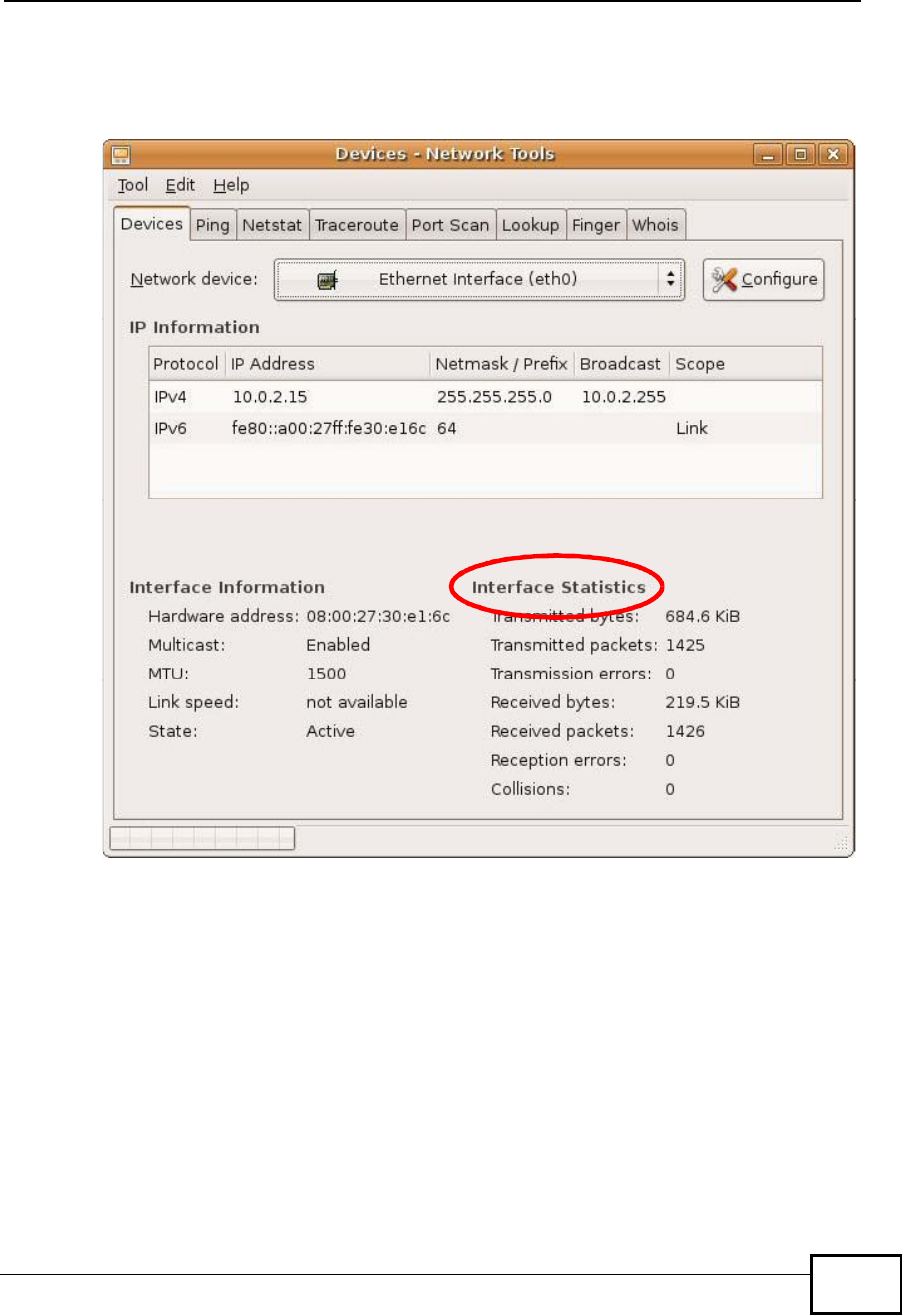902x1315 pixels.
Task: Switch to the Port Scan tab
Action: pyautogui.click(x=450, y=225)
